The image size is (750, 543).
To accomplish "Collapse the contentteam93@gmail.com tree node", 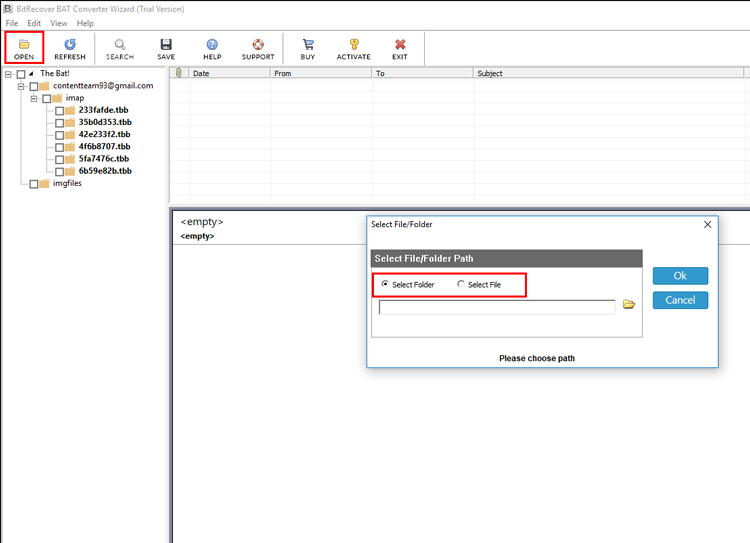I will [21, 87].
